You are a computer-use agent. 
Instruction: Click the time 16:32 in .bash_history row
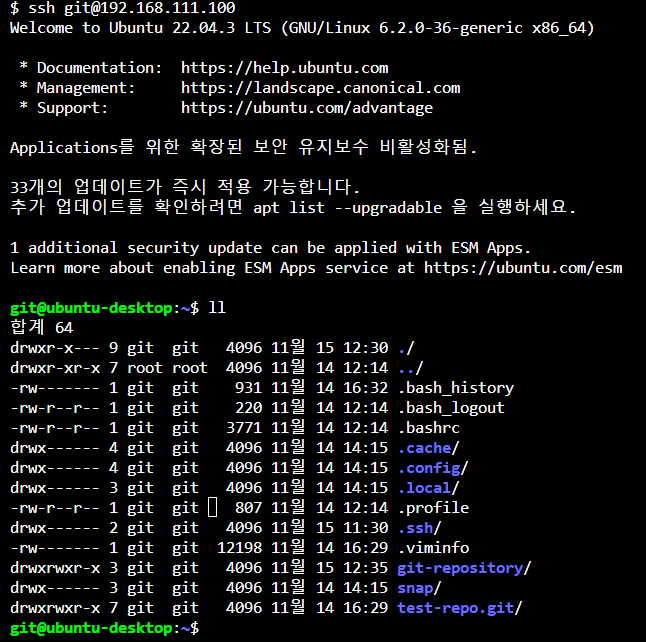pos(365,388)
